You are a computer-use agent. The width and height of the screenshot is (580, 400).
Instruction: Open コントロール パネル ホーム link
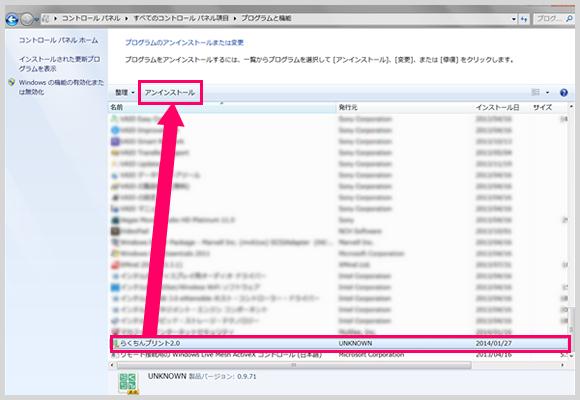click(58, 40)
